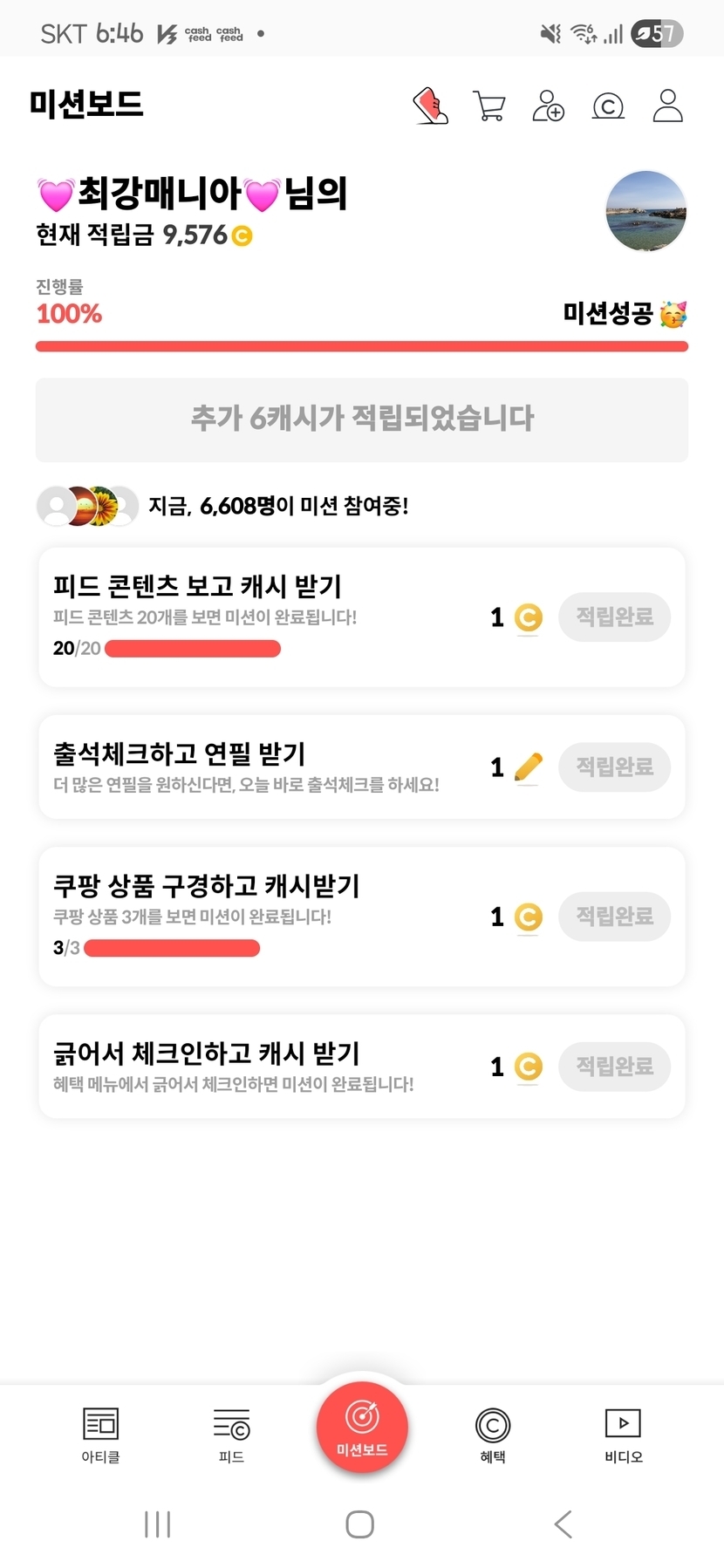Switch to the 아티클 tab
Viewport: 724px width, 1568px height.
100,1435
